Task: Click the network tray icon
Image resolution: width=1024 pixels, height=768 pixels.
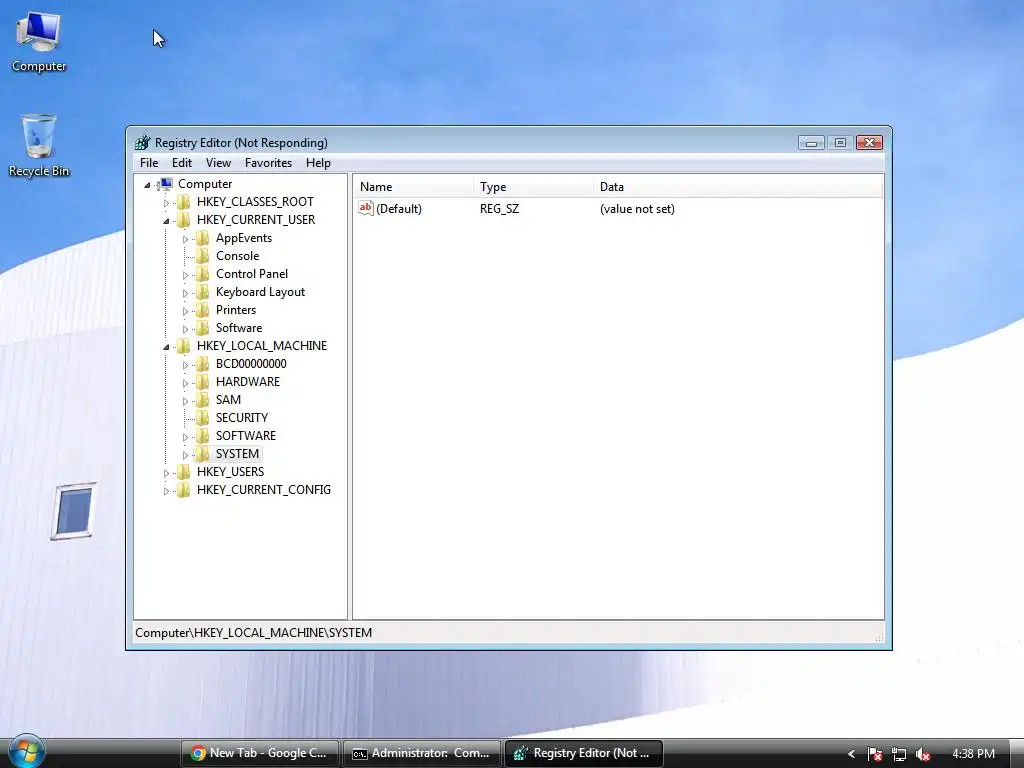Action: (x=899, y=754)
